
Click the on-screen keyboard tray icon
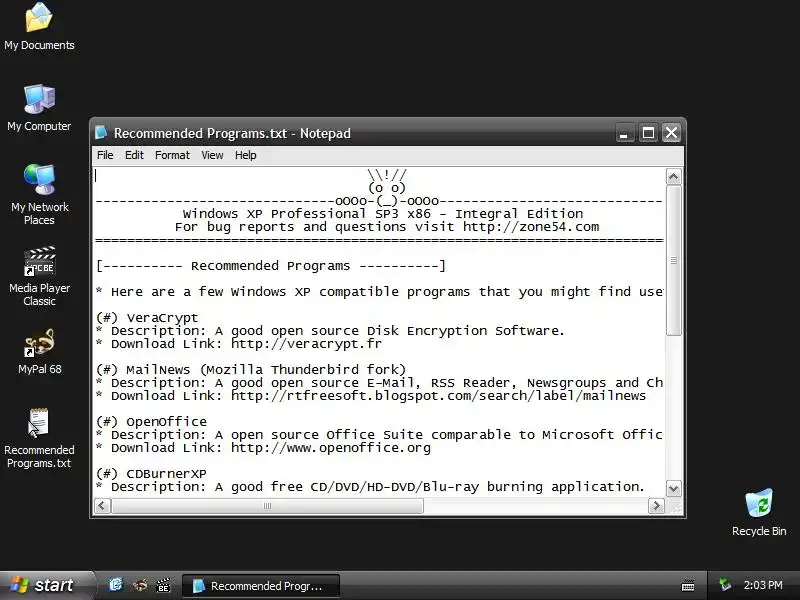688,585
